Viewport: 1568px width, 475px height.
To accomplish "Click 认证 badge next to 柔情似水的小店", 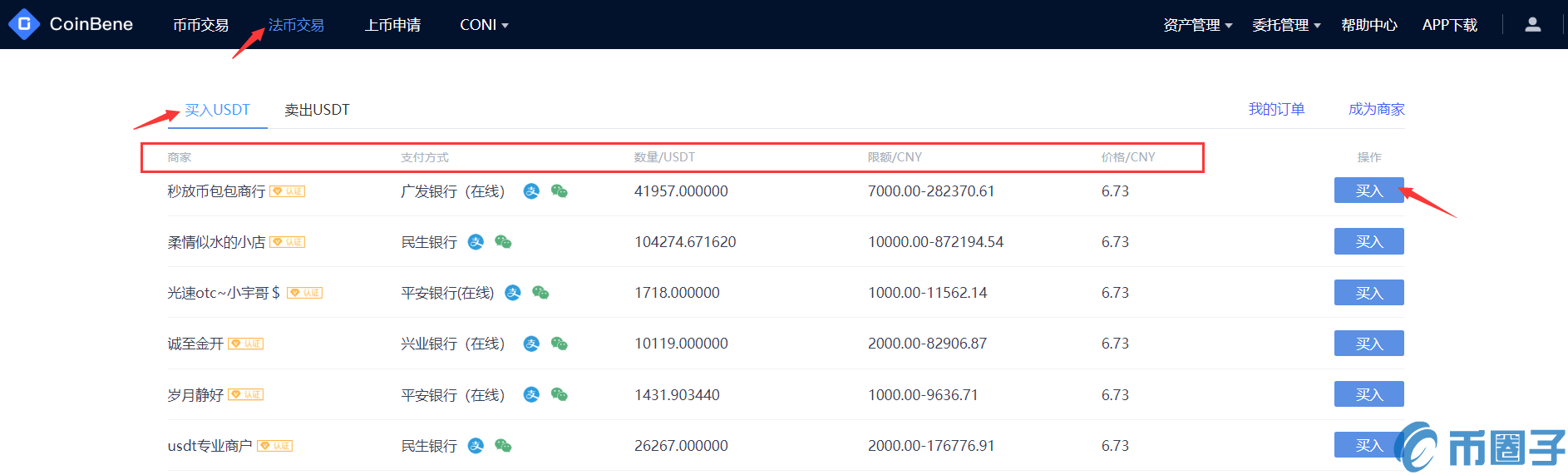I will (x=288, y=242).
